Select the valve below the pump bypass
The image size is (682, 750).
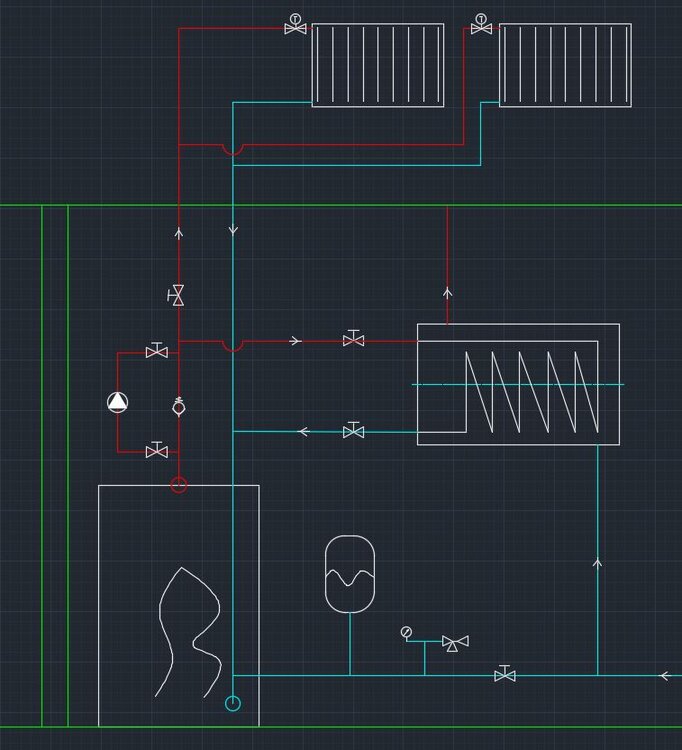(x=156, y=451)
